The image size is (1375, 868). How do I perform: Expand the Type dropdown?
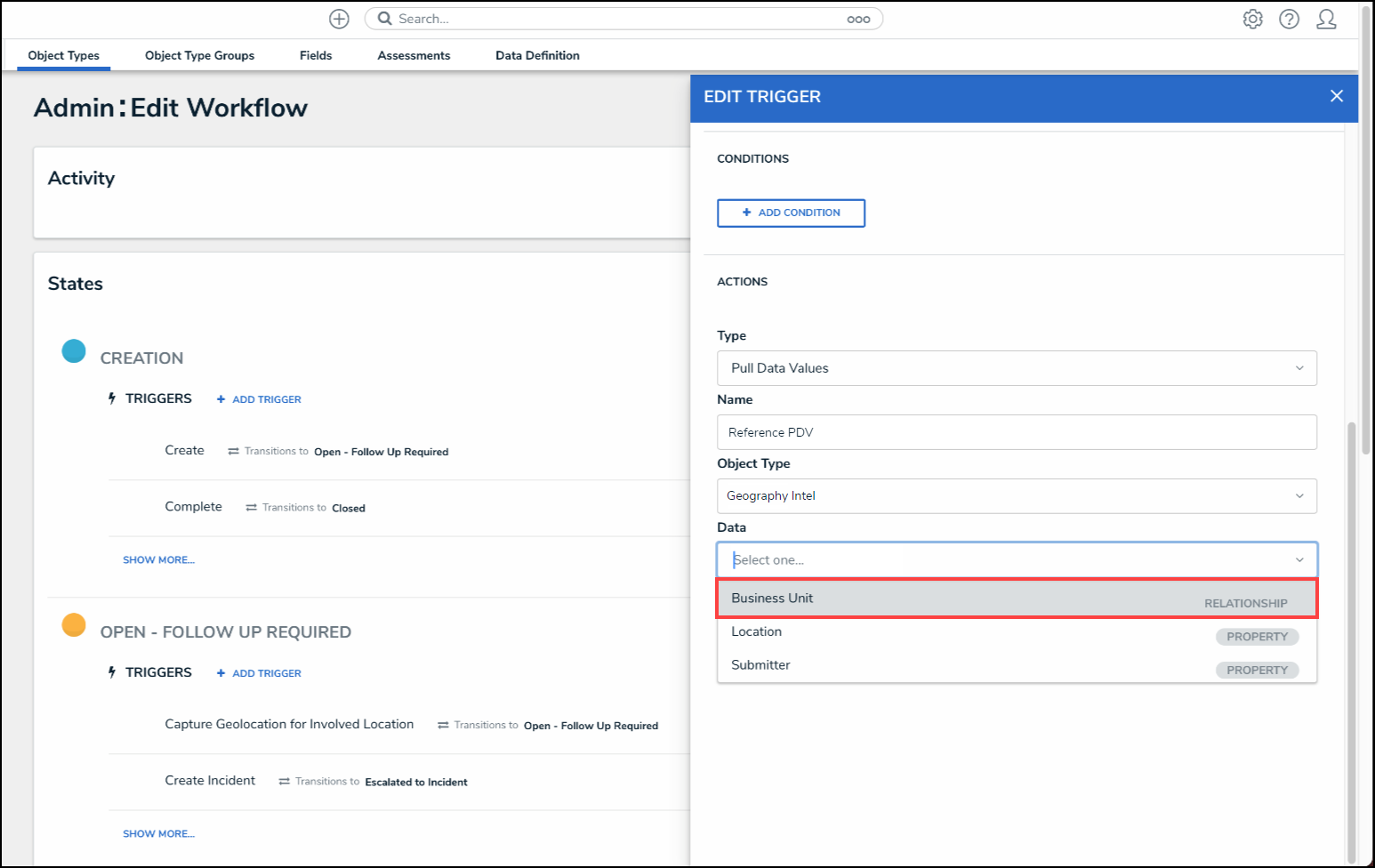(1016, 368)
